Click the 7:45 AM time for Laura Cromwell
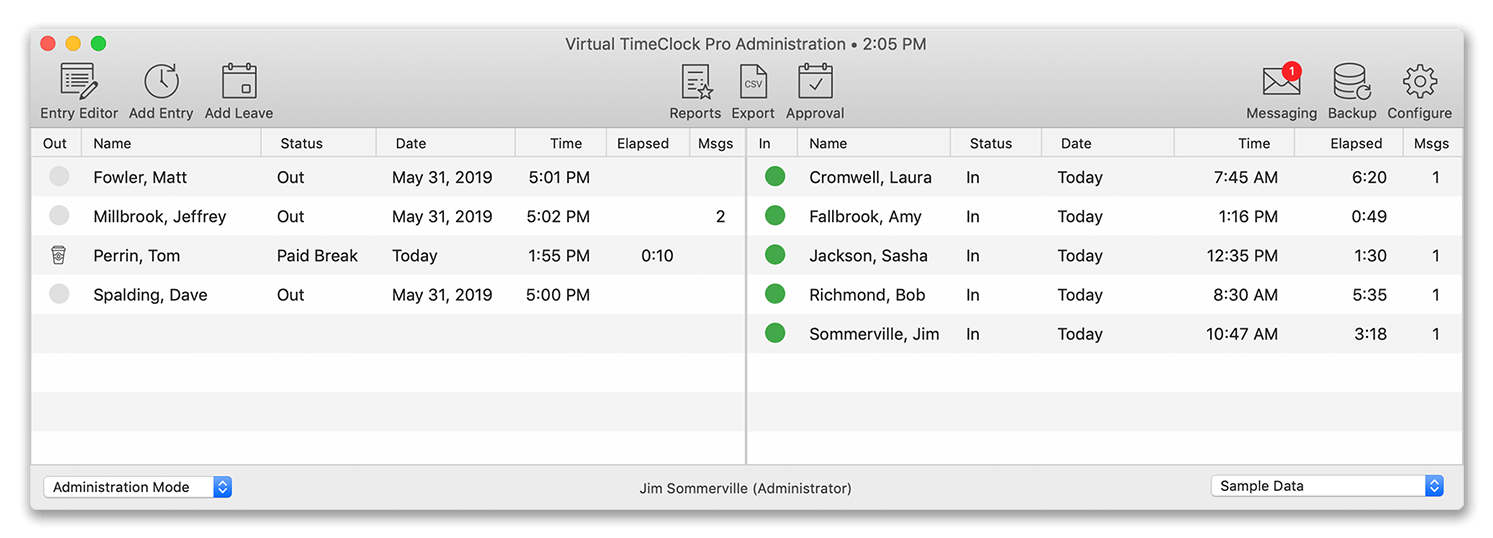Screen dimensions: 1493x538 pos(1246,177)
